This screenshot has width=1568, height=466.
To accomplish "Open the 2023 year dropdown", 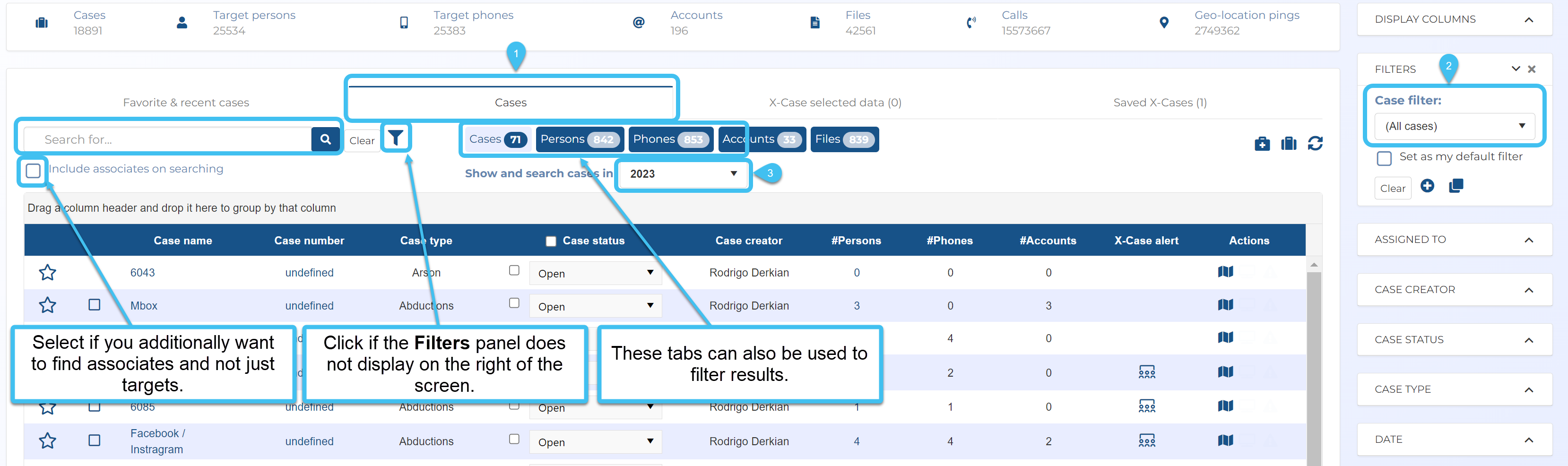I will tap(683, 174).
